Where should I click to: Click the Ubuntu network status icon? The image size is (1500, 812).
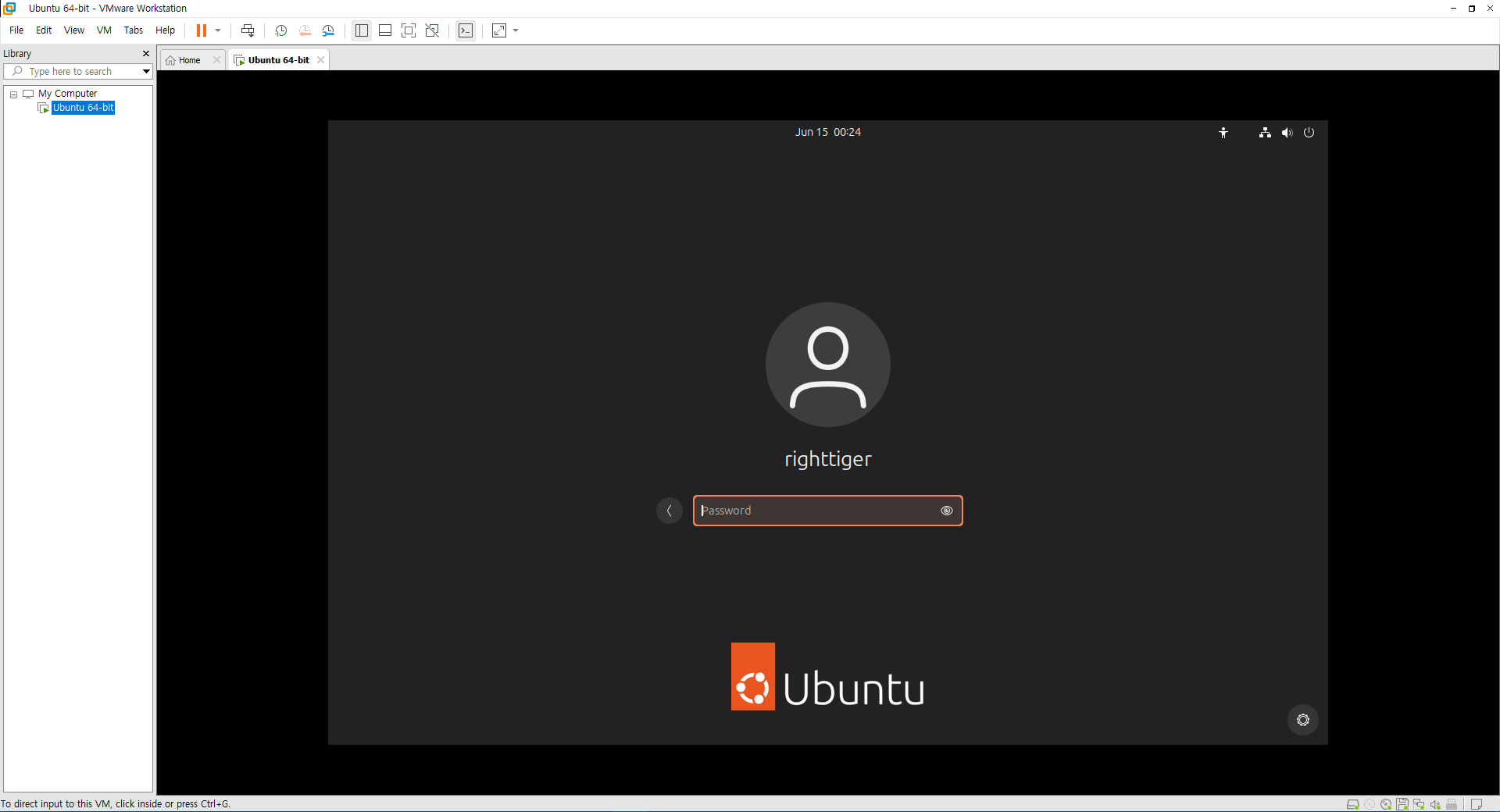coord(1265,133)
